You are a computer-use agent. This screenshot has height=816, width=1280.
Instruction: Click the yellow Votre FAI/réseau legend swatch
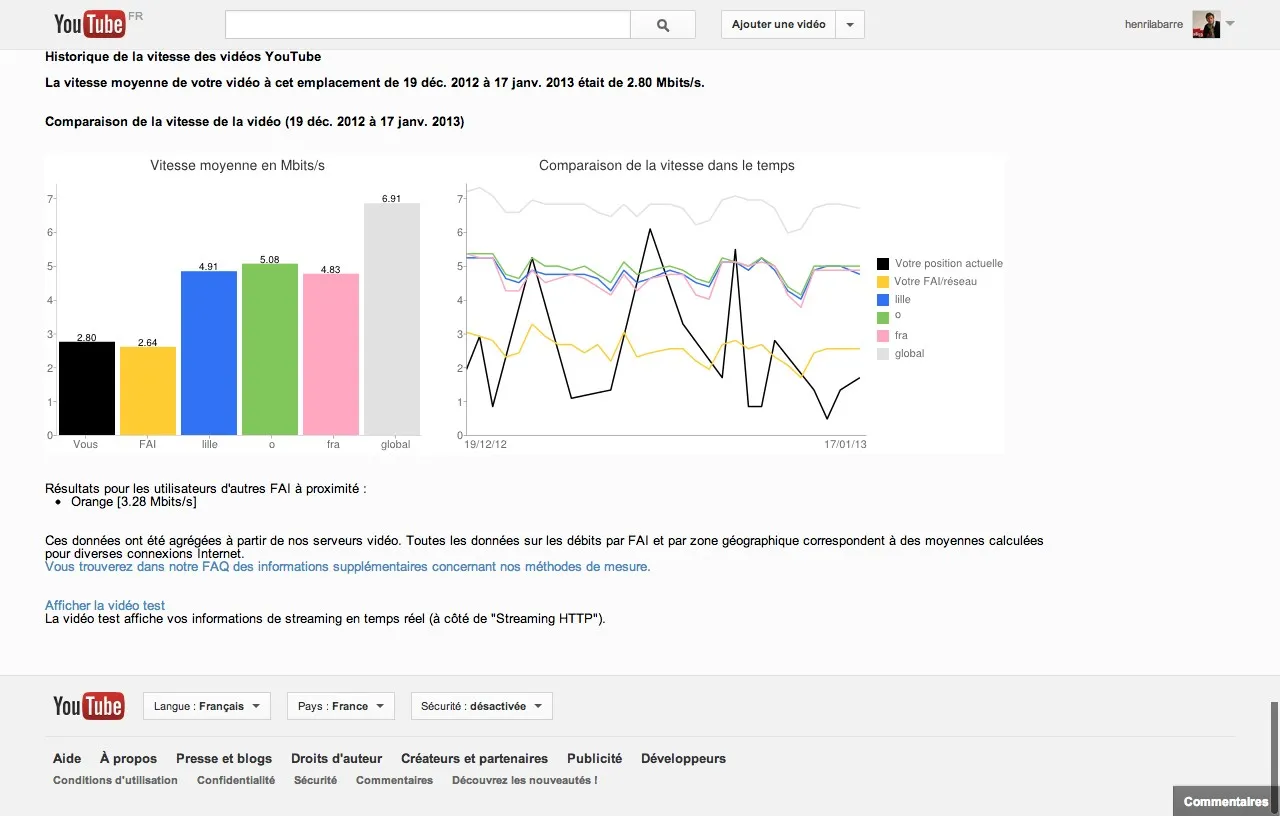click(x=883, y=282)
